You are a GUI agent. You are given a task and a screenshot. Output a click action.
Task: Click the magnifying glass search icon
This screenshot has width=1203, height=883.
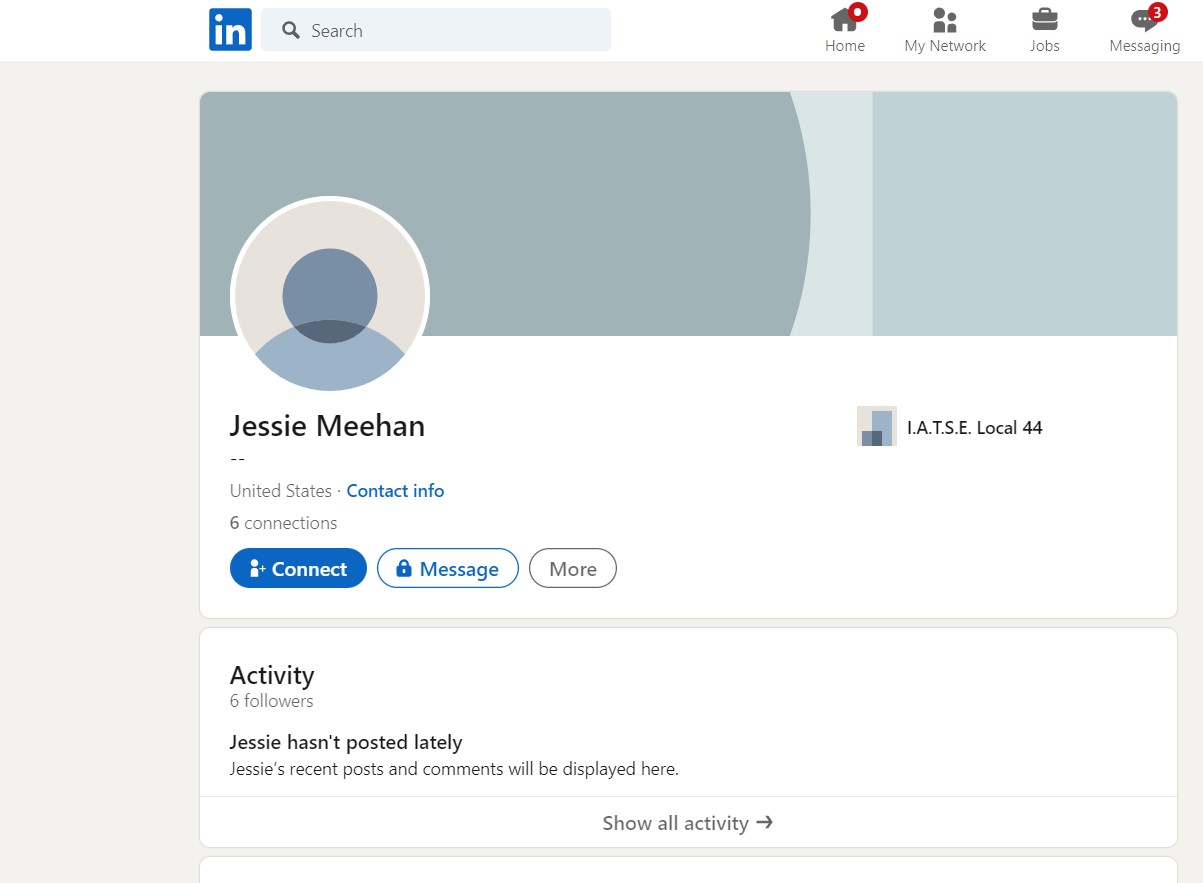pos(291,31)
